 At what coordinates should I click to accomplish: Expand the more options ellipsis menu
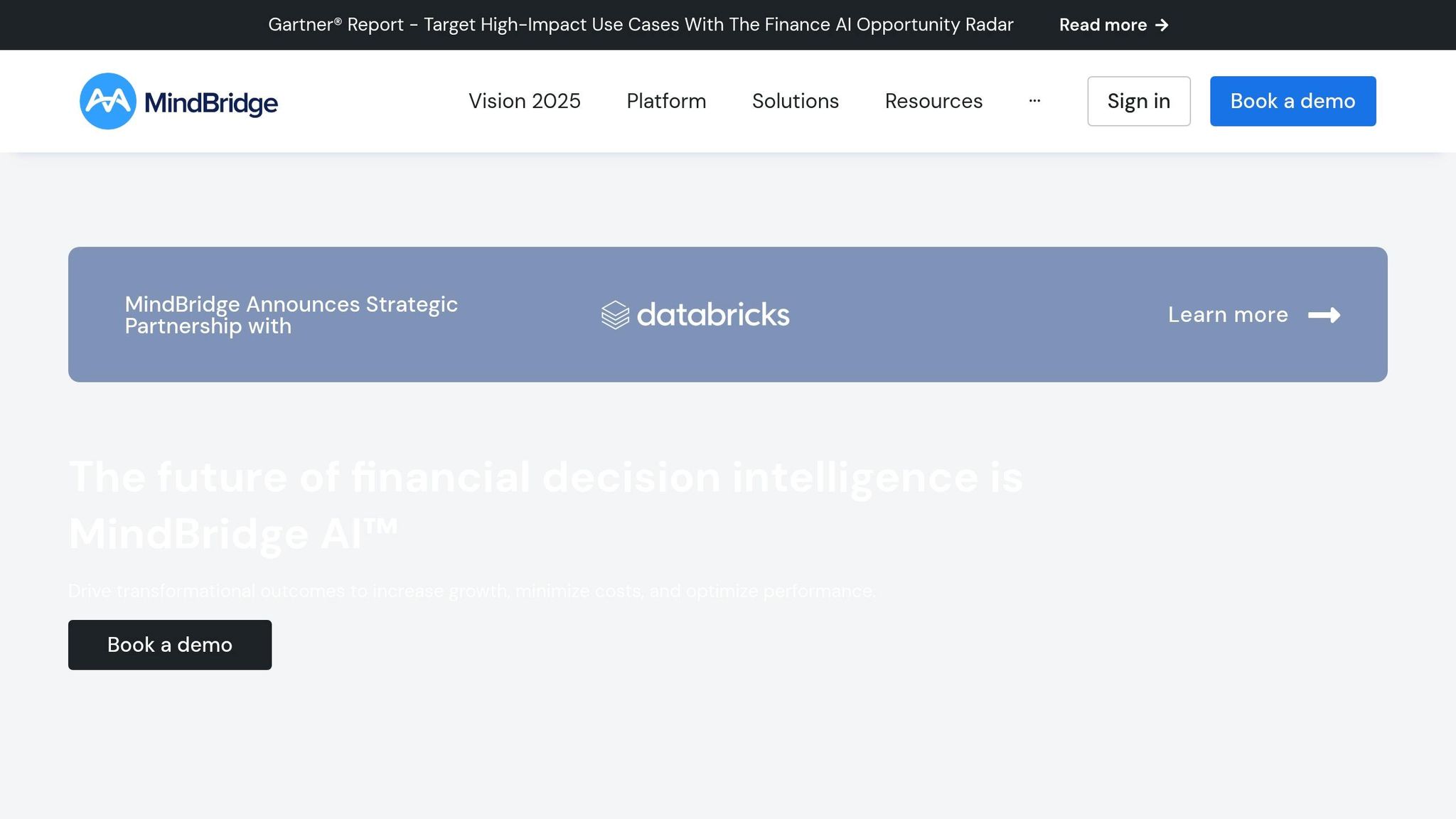pyautogui.click(x=1034, y=101)
